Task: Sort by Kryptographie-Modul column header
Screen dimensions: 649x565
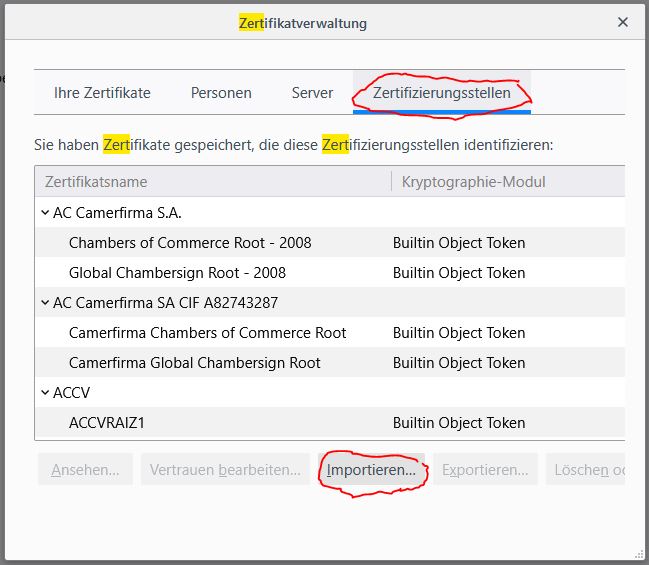Action: pyautogui.click(x=473, y=182)
